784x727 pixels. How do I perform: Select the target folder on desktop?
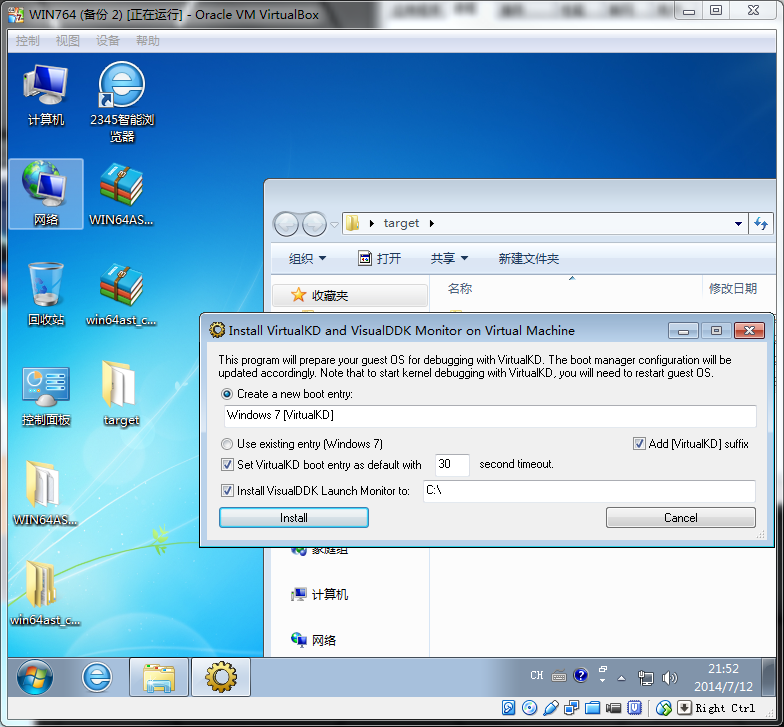coord(122,394)
